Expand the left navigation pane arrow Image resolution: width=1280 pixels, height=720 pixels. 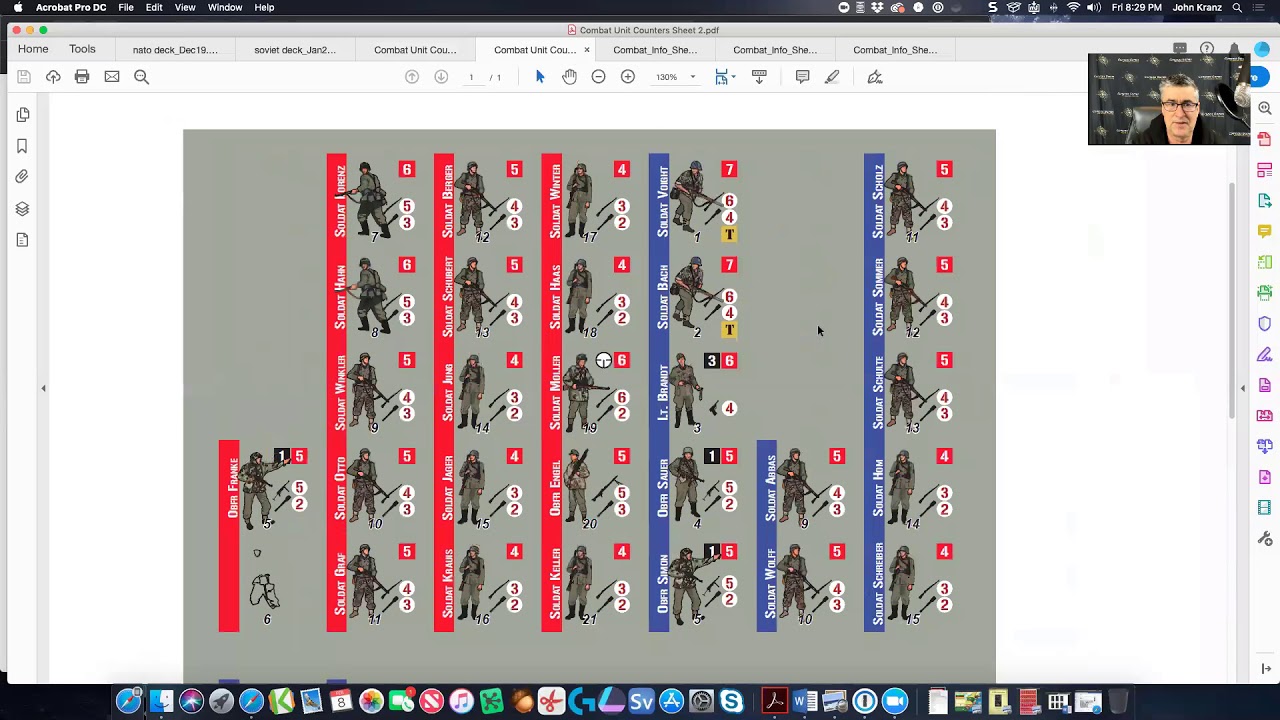[x=43, y=388]
